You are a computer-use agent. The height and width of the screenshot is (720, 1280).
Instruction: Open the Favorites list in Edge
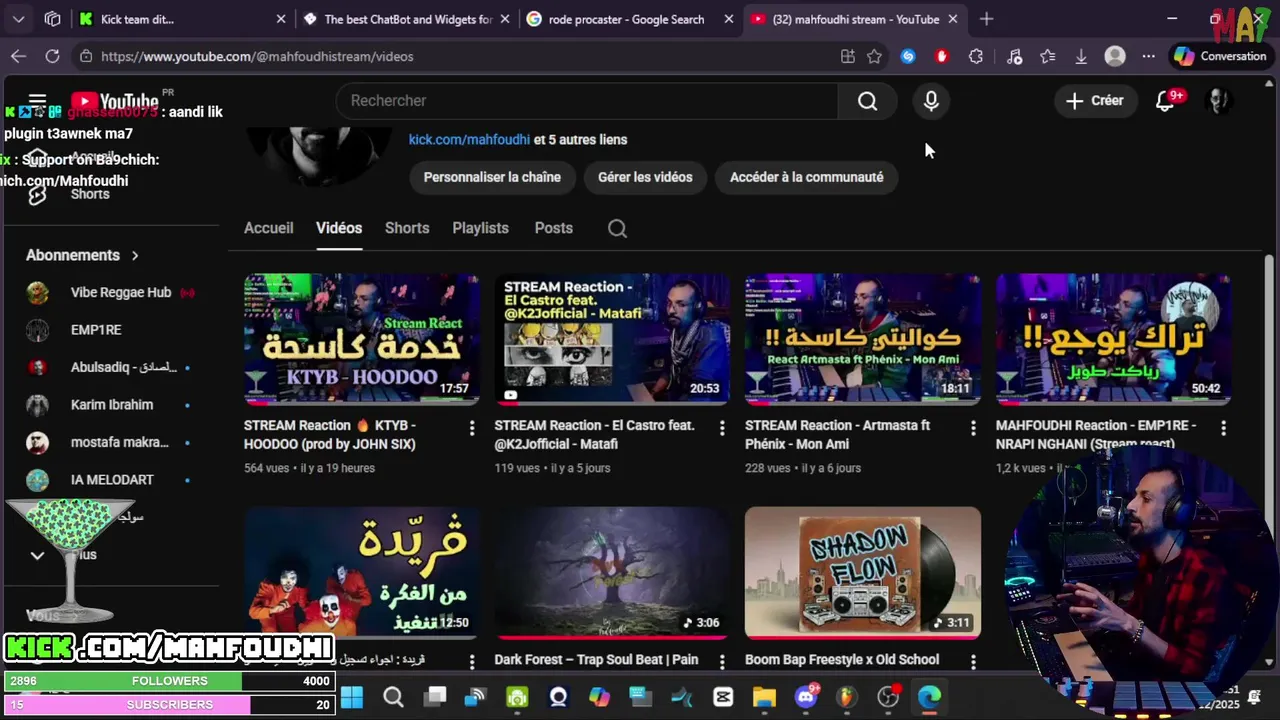coord(1048,56)
